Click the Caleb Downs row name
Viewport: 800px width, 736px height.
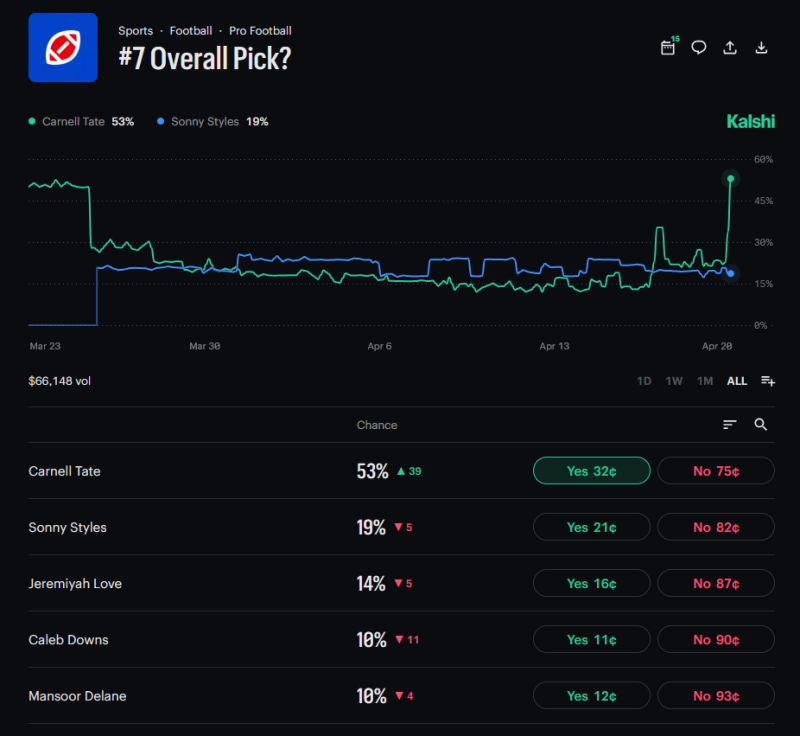tap(68, 640)
